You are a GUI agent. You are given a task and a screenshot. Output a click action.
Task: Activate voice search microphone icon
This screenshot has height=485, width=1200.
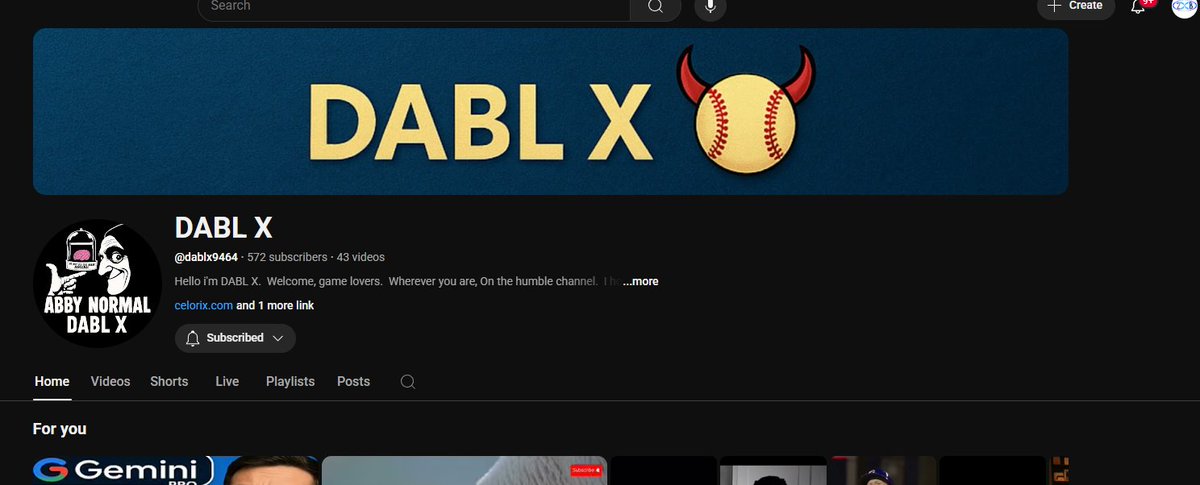[710, 7]
